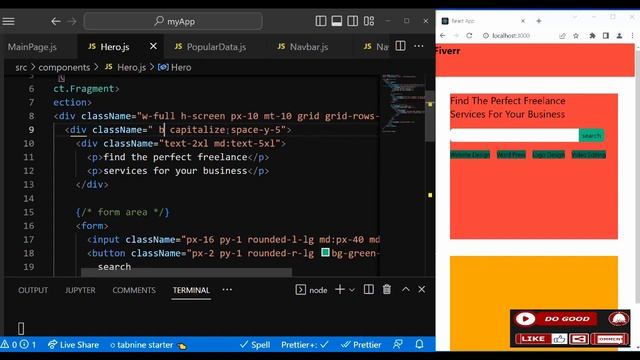Kill the terminal with trash icon
This screenshot has width=640, height=360.
pyautogui.click(x=387, y=289)
